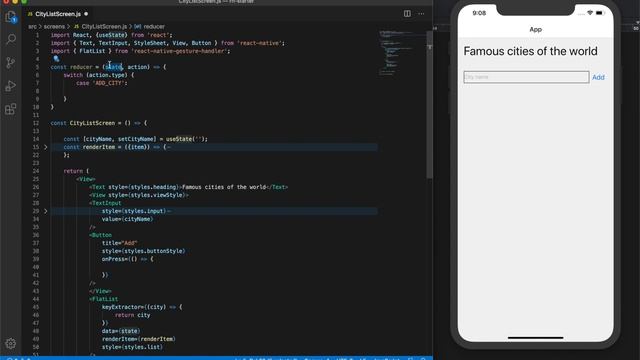Click the 'Famous cities of the world' heading
This screenshot has height=360, width=640.
[530, 51]
